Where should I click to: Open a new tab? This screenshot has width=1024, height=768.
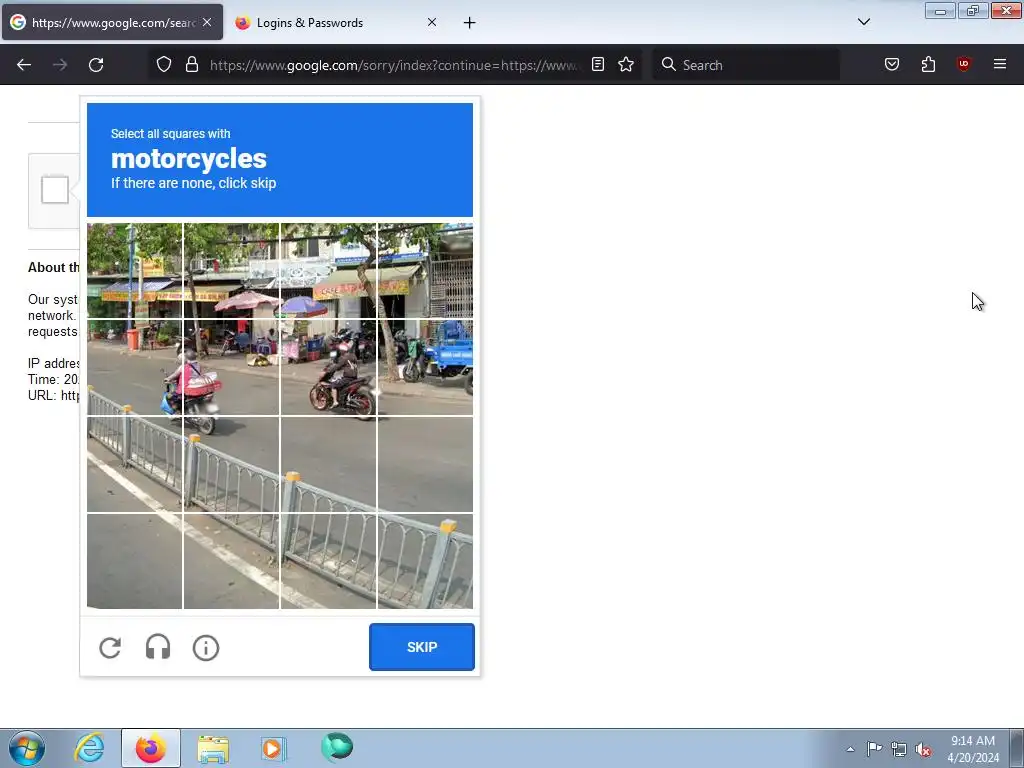pos(470,23)
